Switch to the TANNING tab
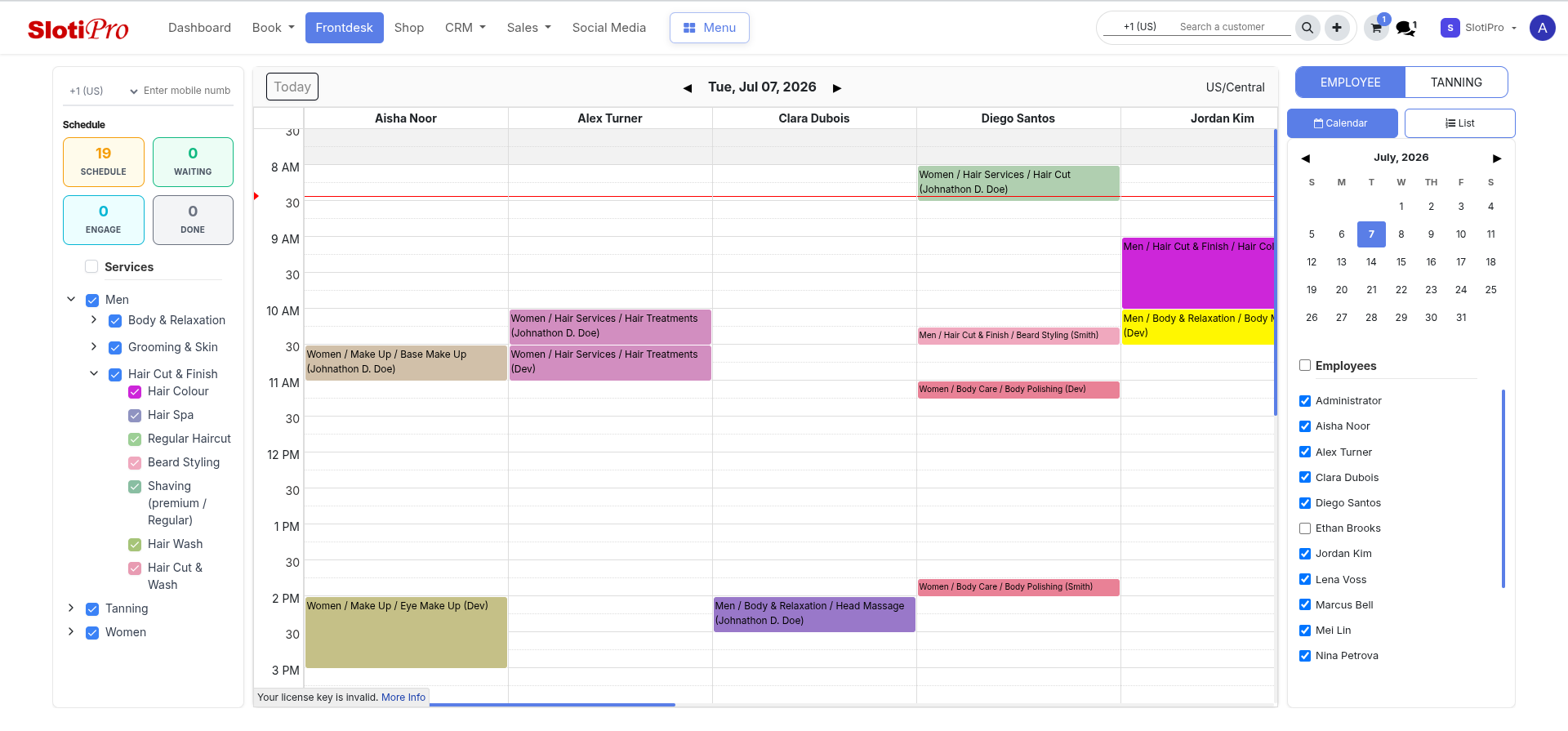The image size is (1568, 731). click(x=1456, y=82)
